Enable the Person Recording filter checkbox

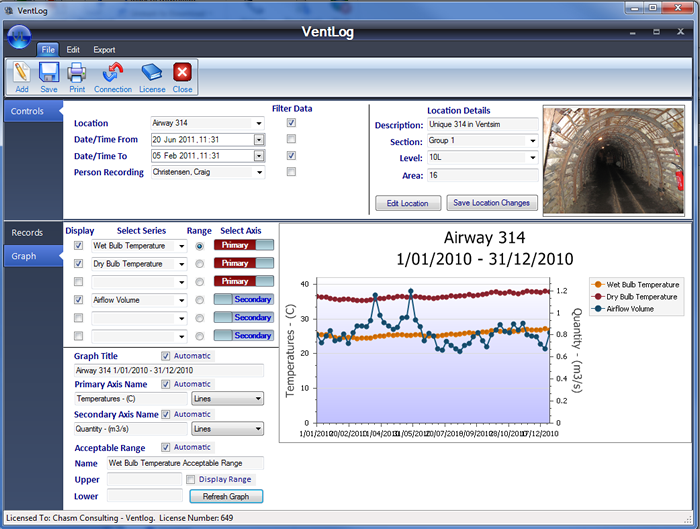coord(291,171)
